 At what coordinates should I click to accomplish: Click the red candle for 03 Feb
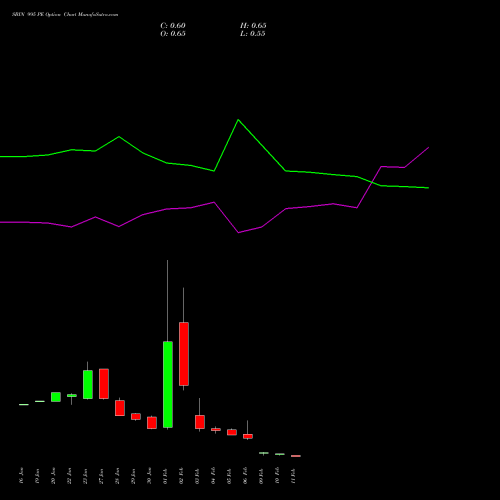pos(200,422)
